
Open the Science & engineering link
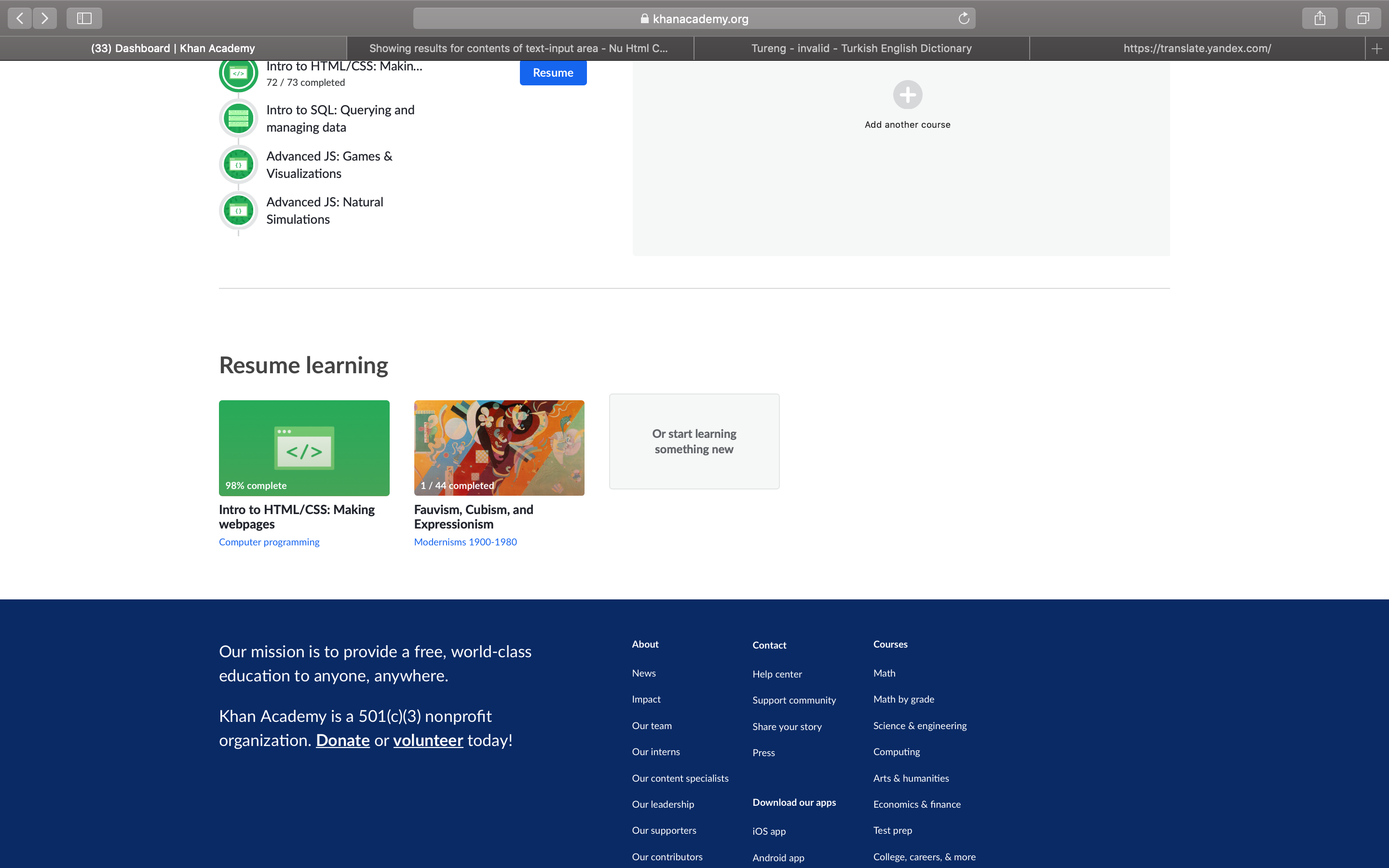pyautogui.click(x=920, y=726)
